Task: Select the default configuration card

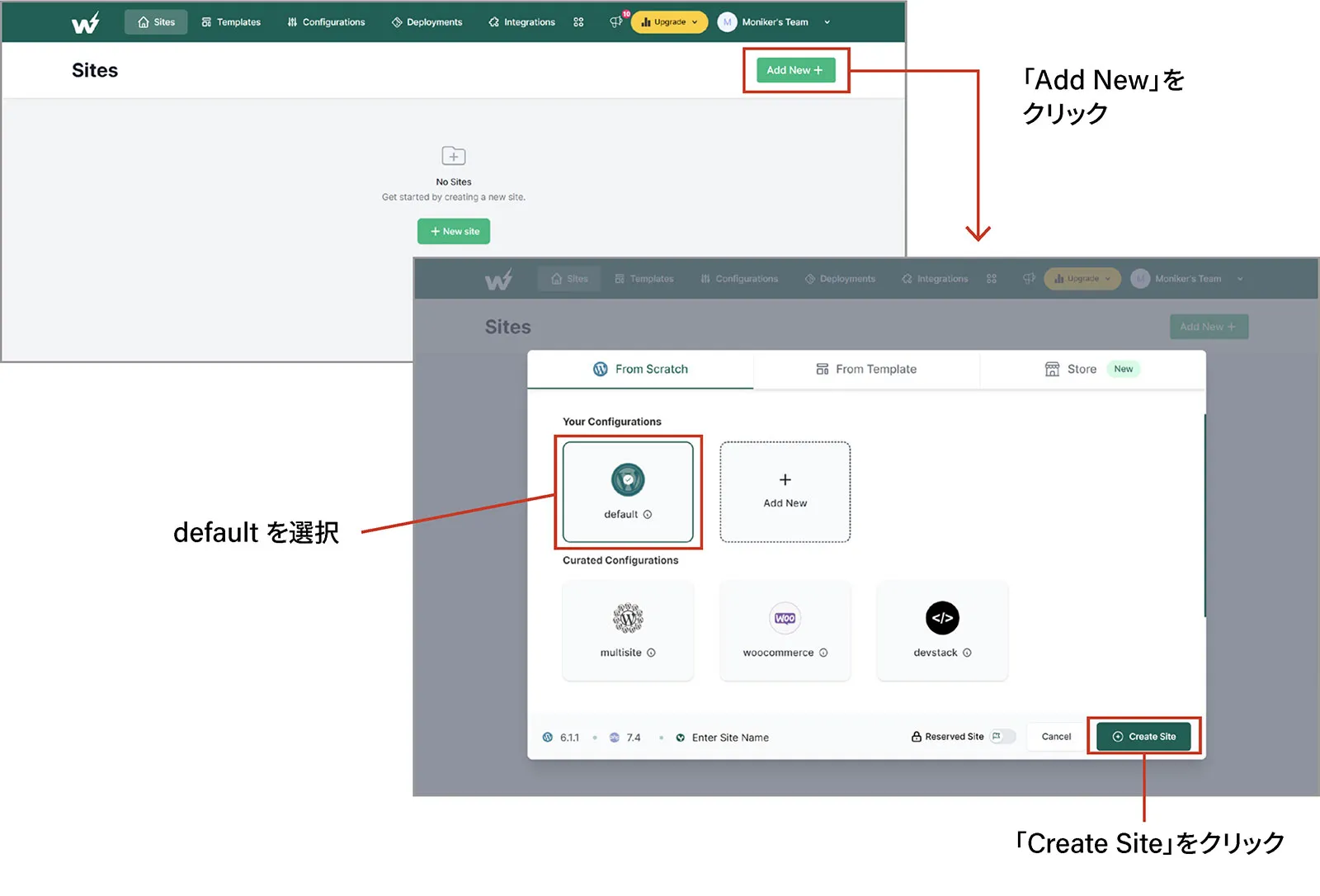Action: pos(628,491)
